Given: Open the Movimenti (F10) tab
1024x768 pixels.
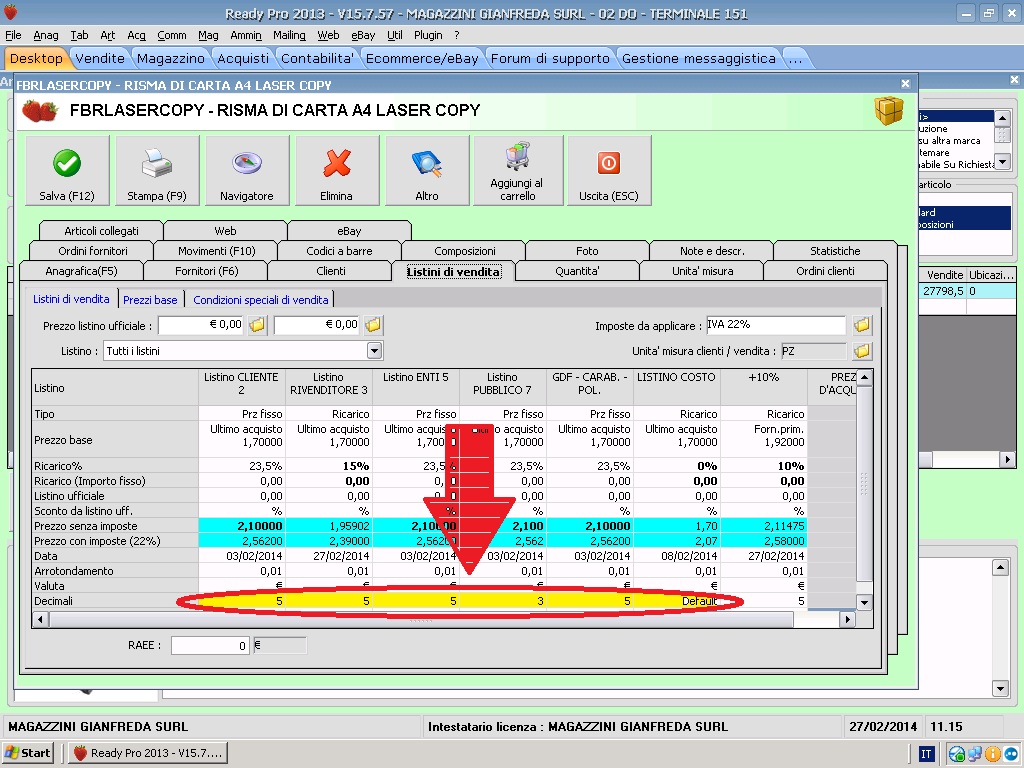Looking at the screenshot, I should pyautogui.click(x=216, y=251).
